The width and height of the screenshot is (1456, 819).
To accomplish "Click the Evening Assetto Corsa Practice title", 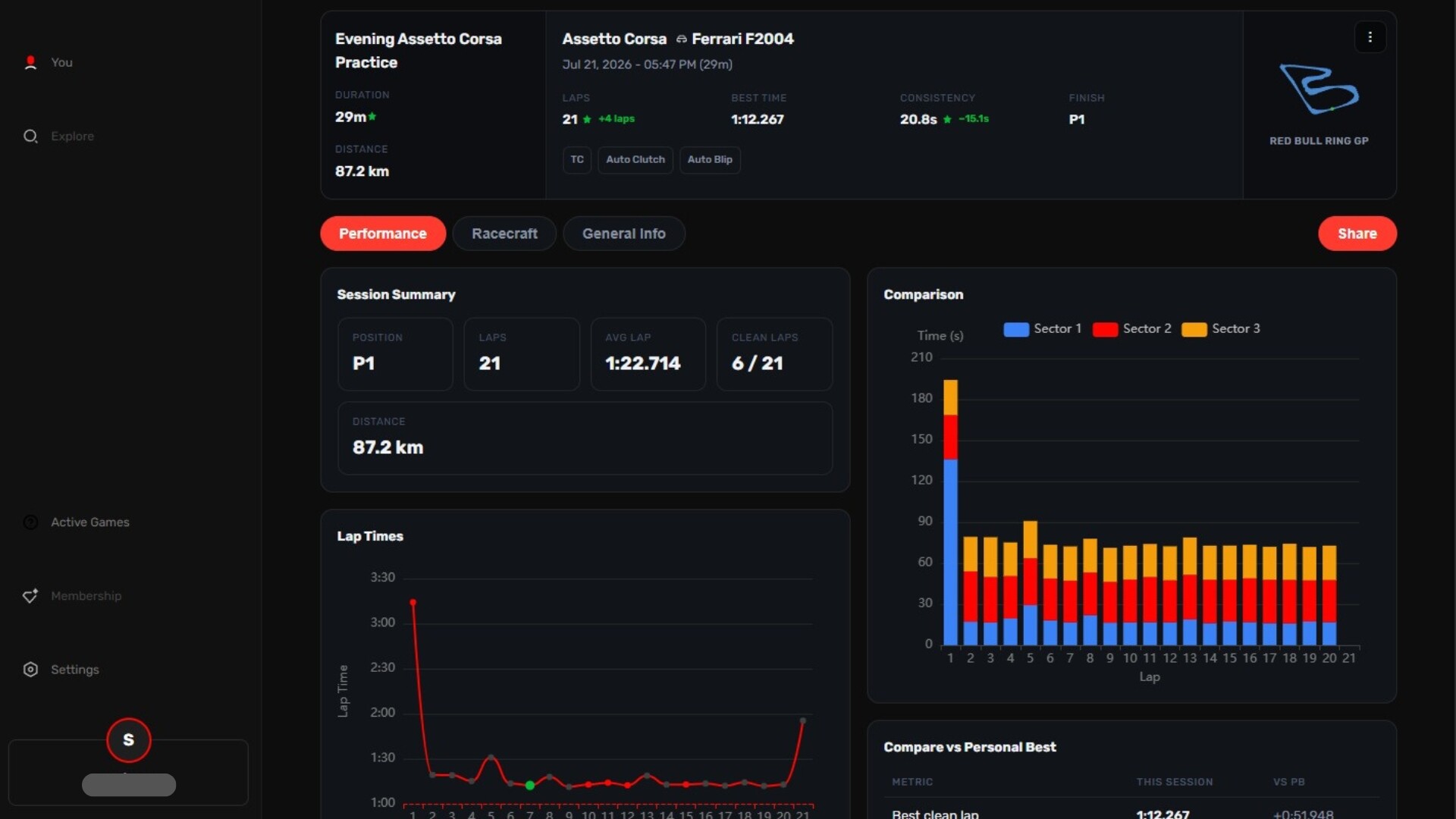I will click(419, 50).
